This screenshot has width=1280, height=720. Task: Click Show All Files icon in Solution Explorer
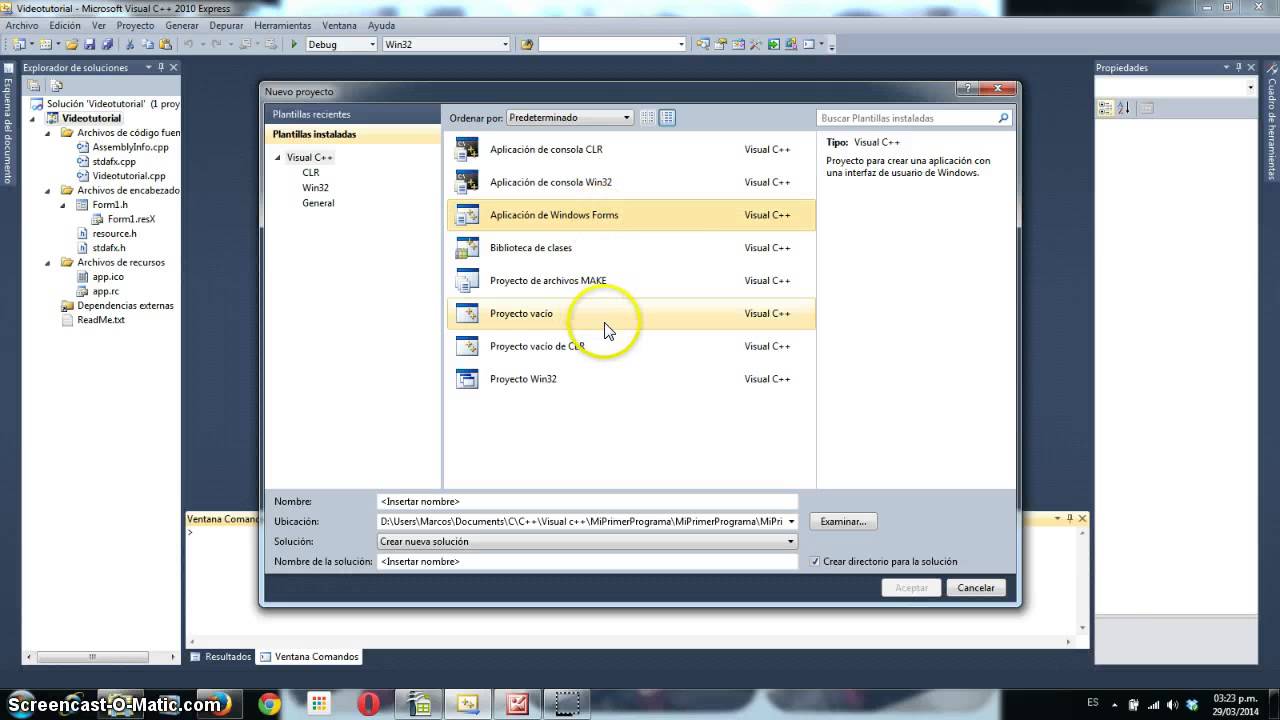[x=57, y=86]
